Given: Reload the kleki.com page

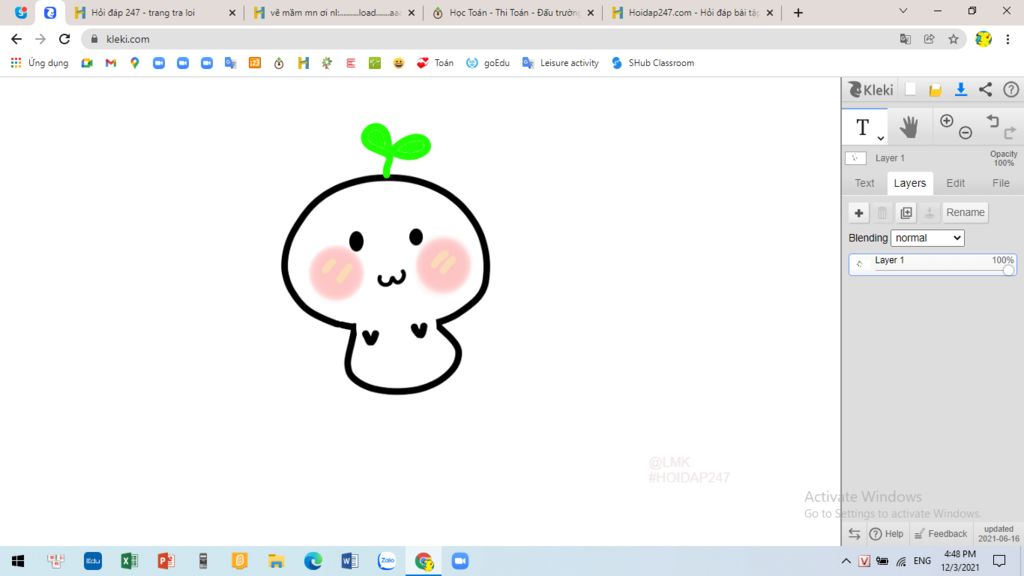Looking at the screenshot, I should (64, 39).
